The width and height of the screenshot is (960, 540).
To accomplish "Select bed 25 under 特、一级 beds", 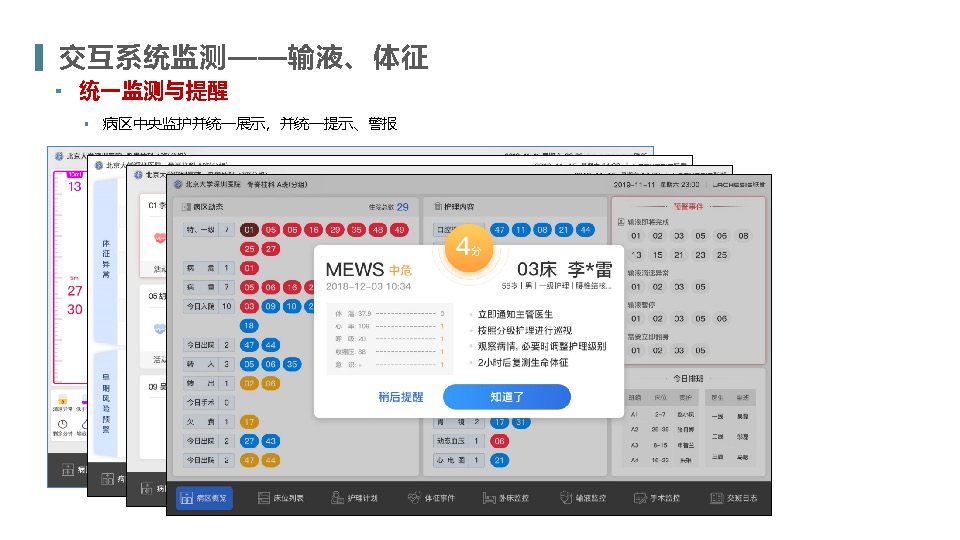I will click(x=249, y=249).
